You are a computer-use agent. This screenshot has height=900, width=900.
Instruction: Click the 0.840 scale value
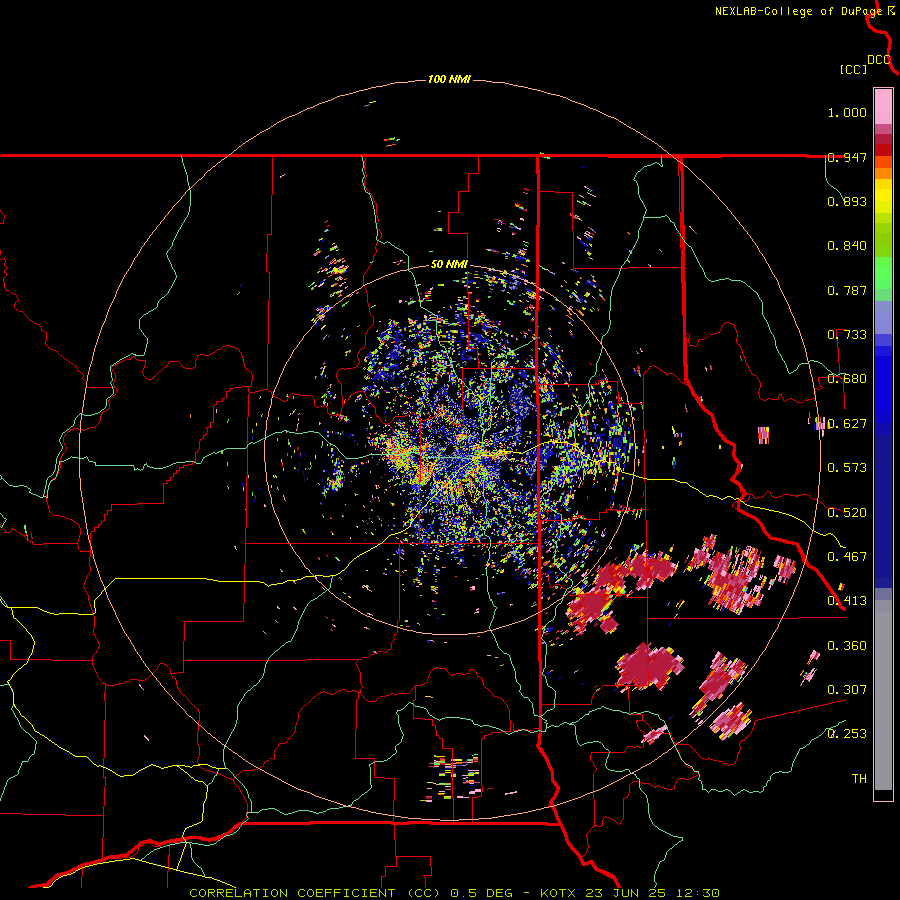[847, 246]
